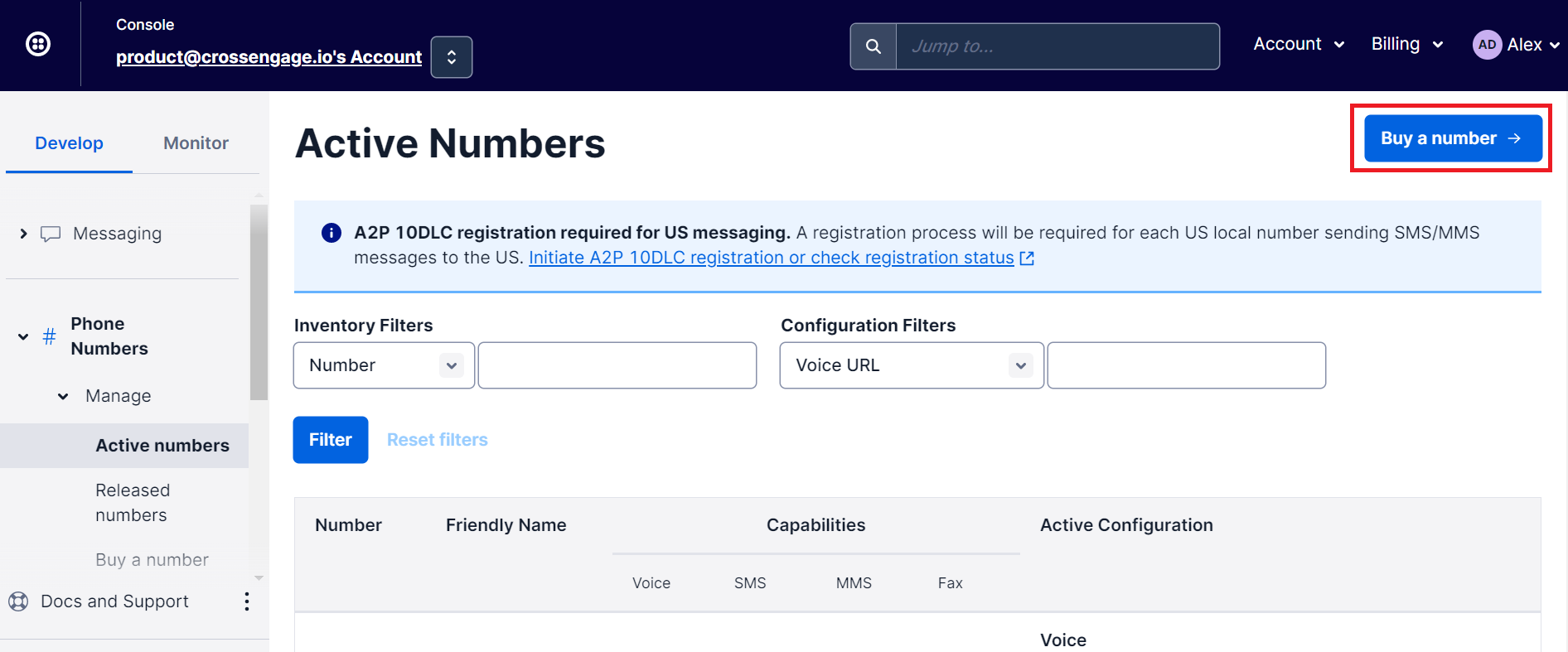This screenshot has width=1568, height=652.
Task: Click the Friendly Name column header
Action: (x=506, y=525)
